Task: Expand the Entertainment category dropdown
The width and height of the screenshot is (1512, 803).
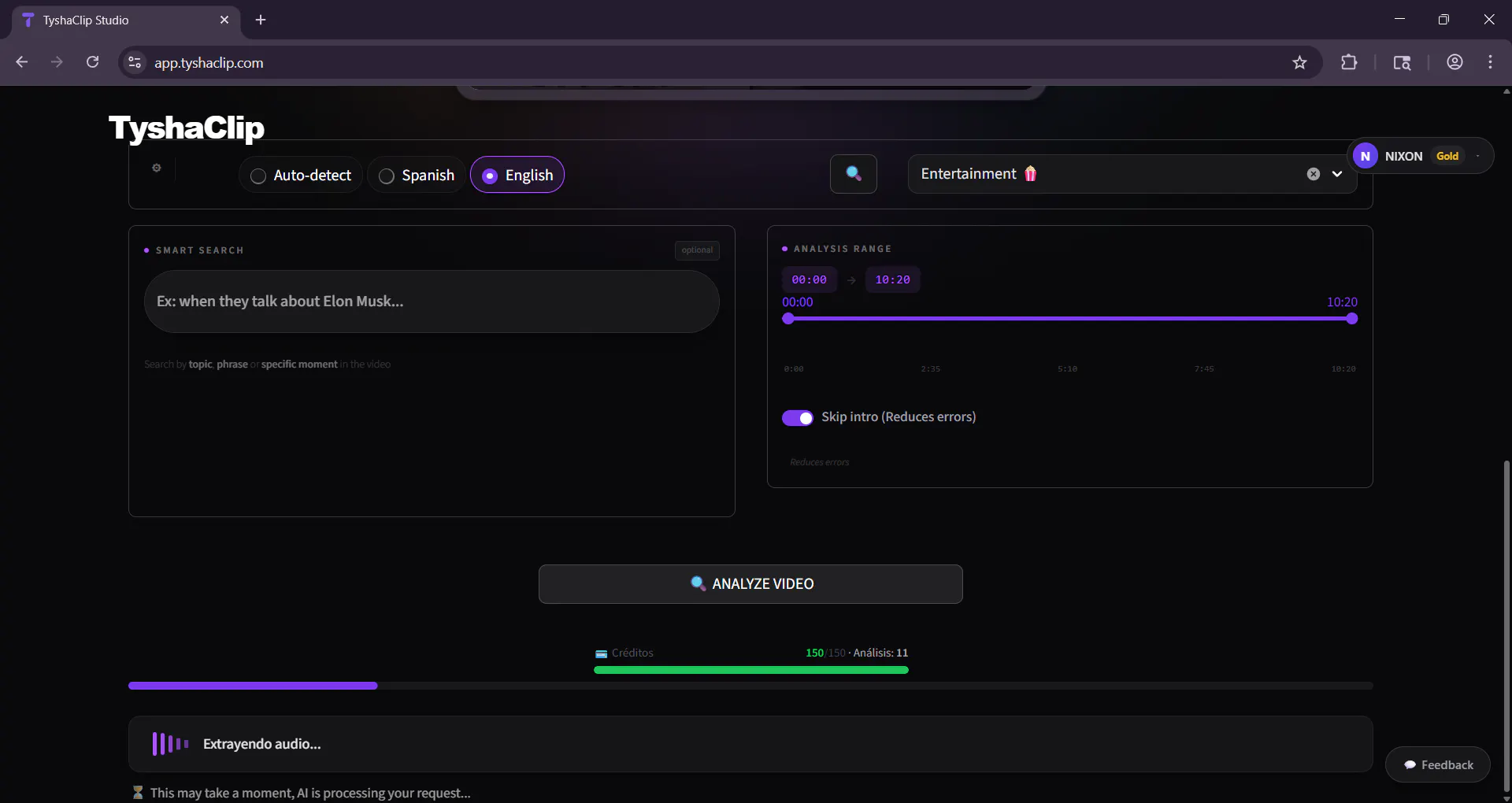Action: tap(1337, 174)
